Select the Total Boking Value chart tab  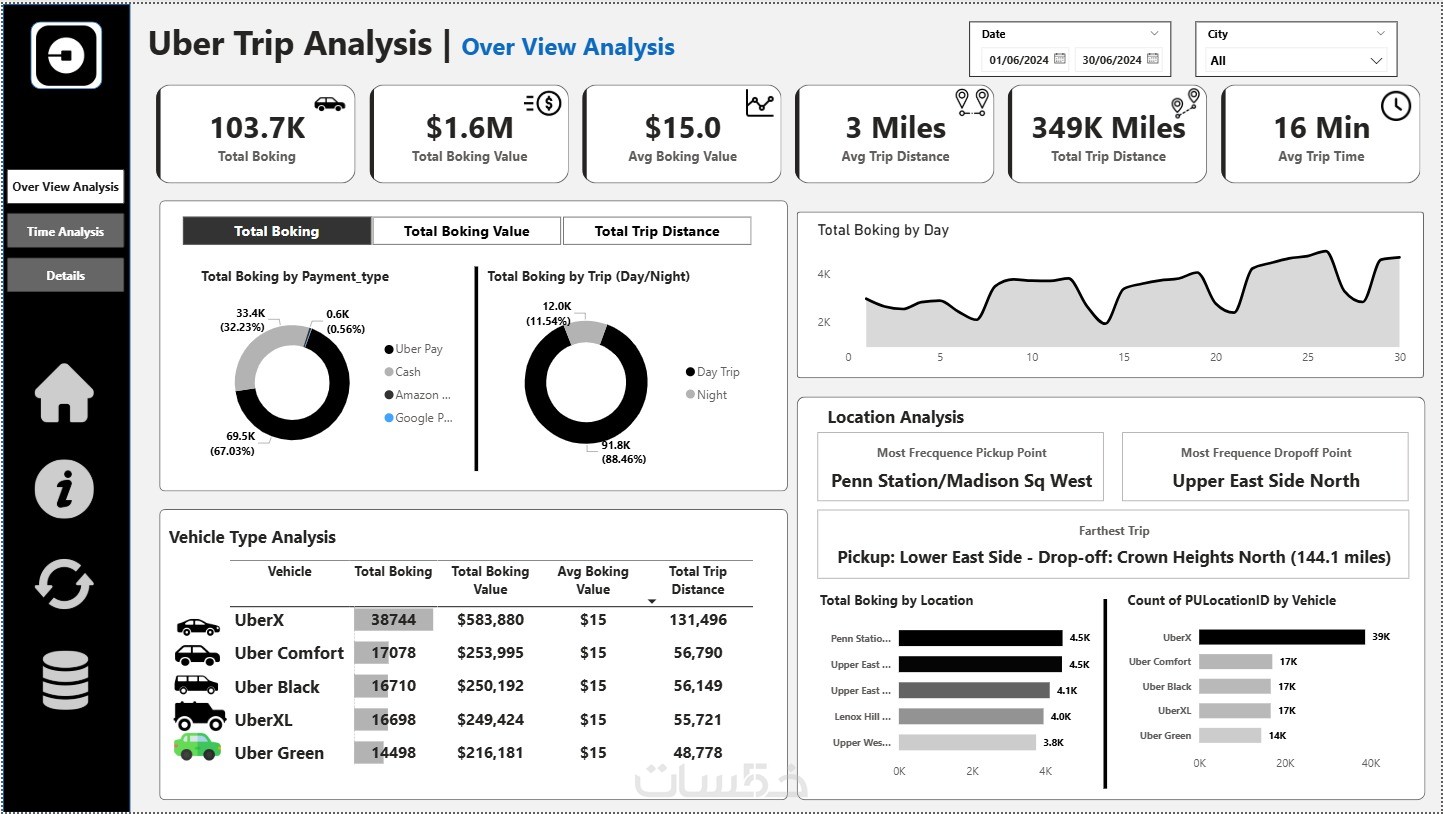tap(467, 231)
